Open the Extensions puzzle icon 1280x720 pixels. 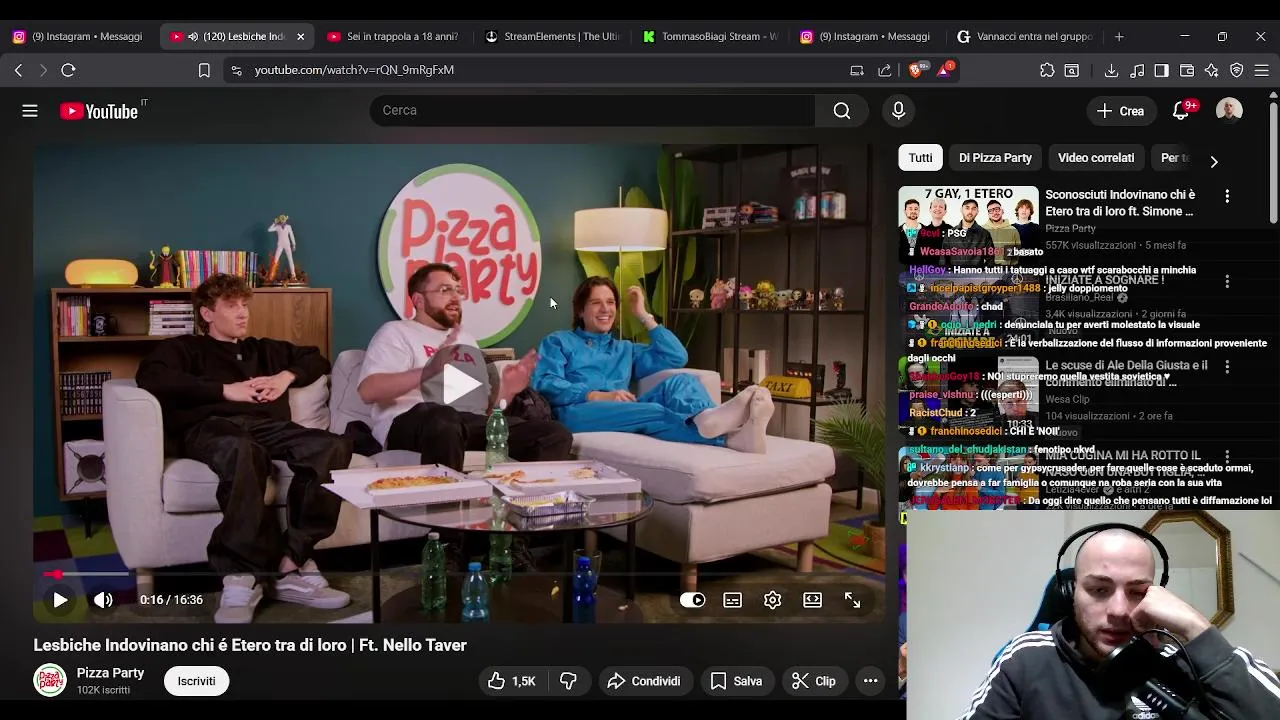point(1047,70)
